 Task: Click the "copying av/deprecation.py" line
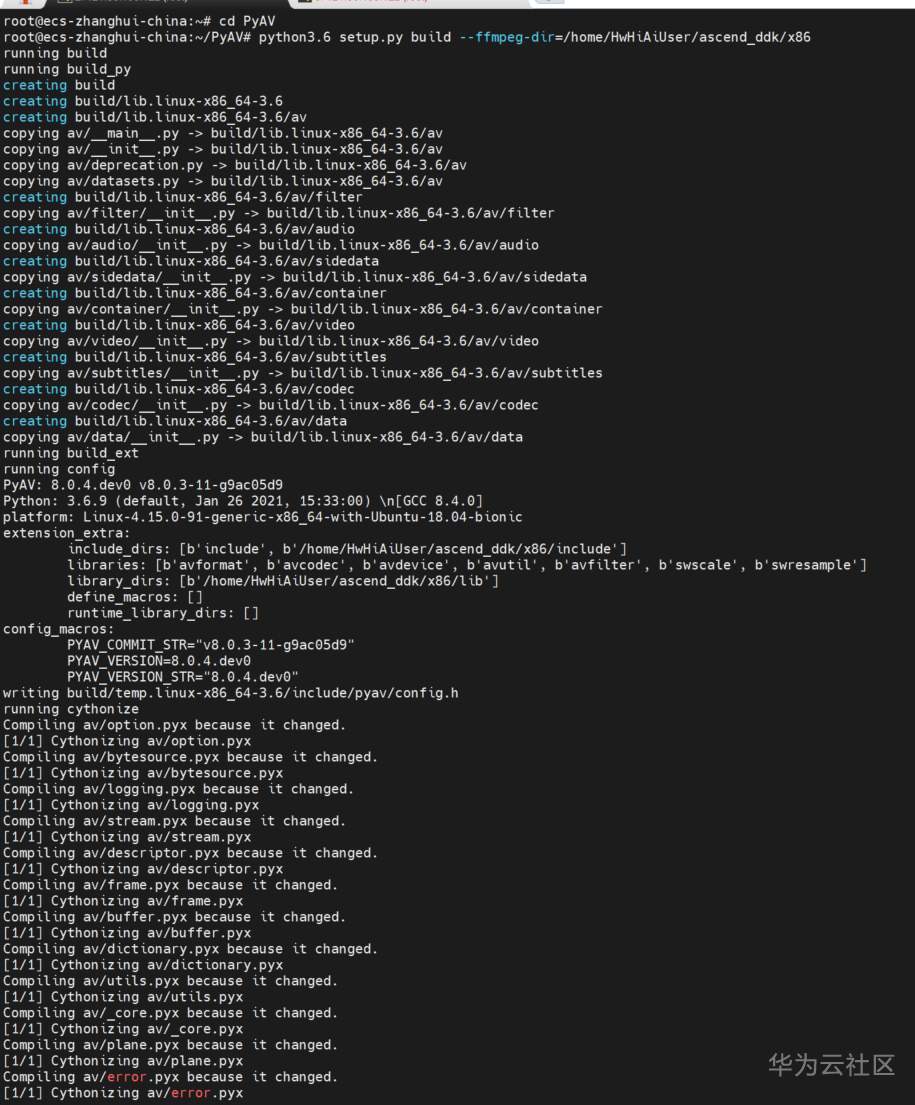[234, 165]
